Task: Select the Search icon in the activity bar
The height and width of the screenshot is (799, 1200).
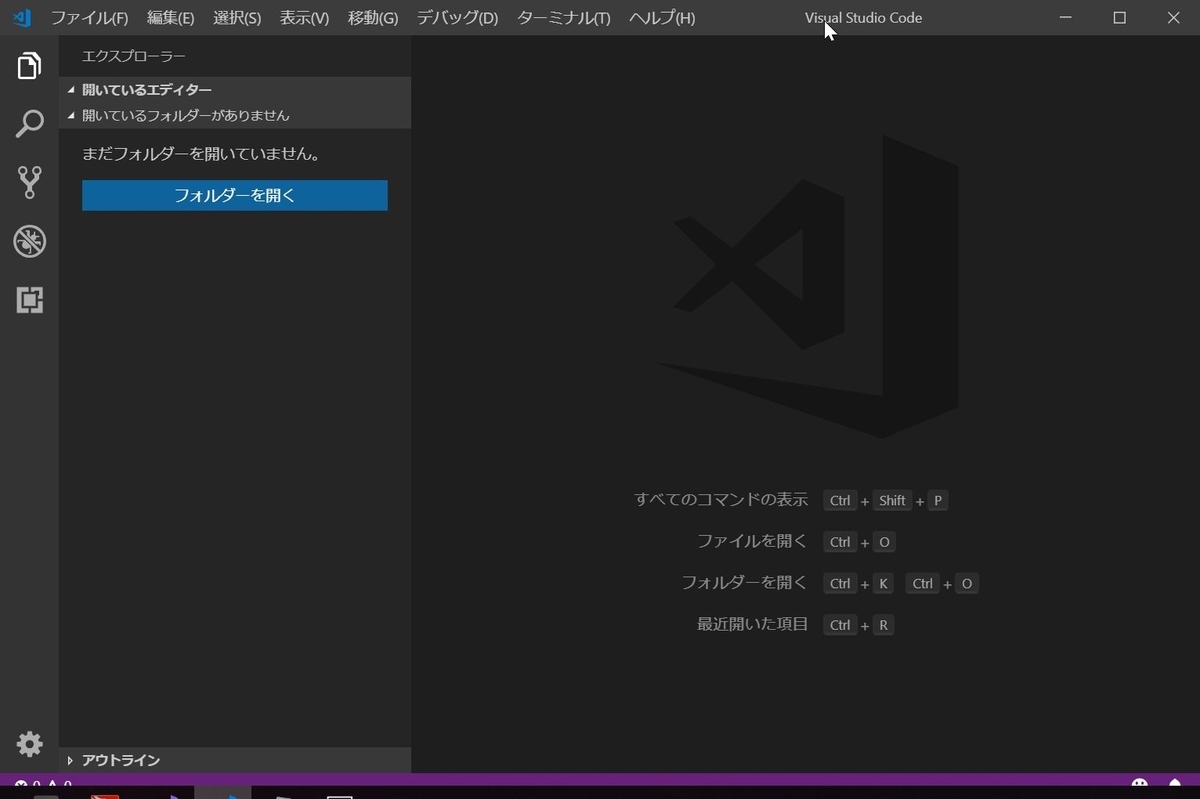Action: (29, 124)
